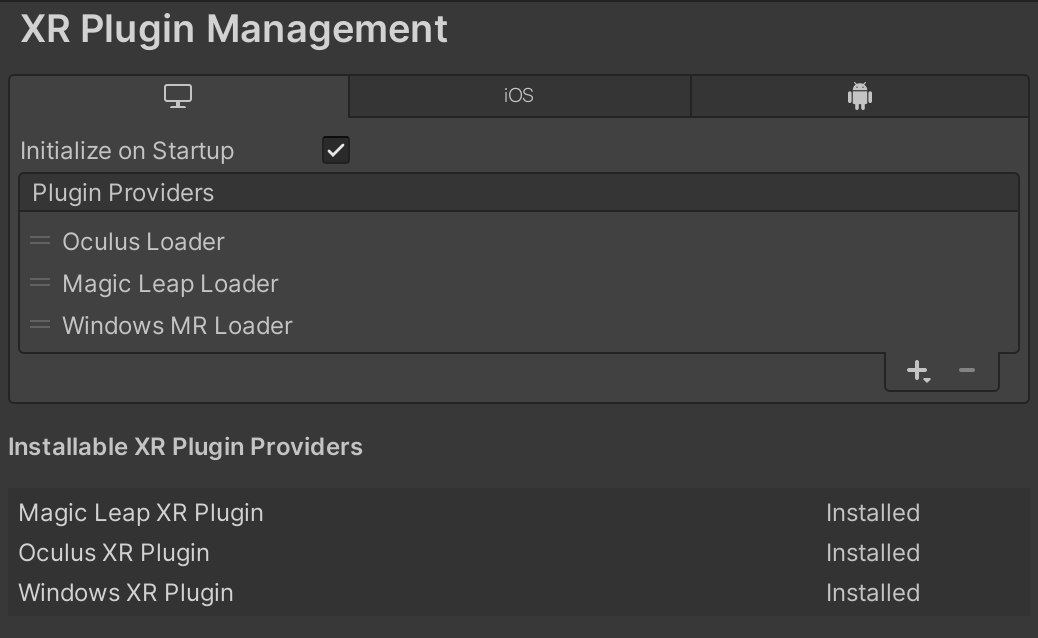This screenshot has width=1038, height=638.
Task: Click the remove plugin provider minus button
Action: [966, 371]
